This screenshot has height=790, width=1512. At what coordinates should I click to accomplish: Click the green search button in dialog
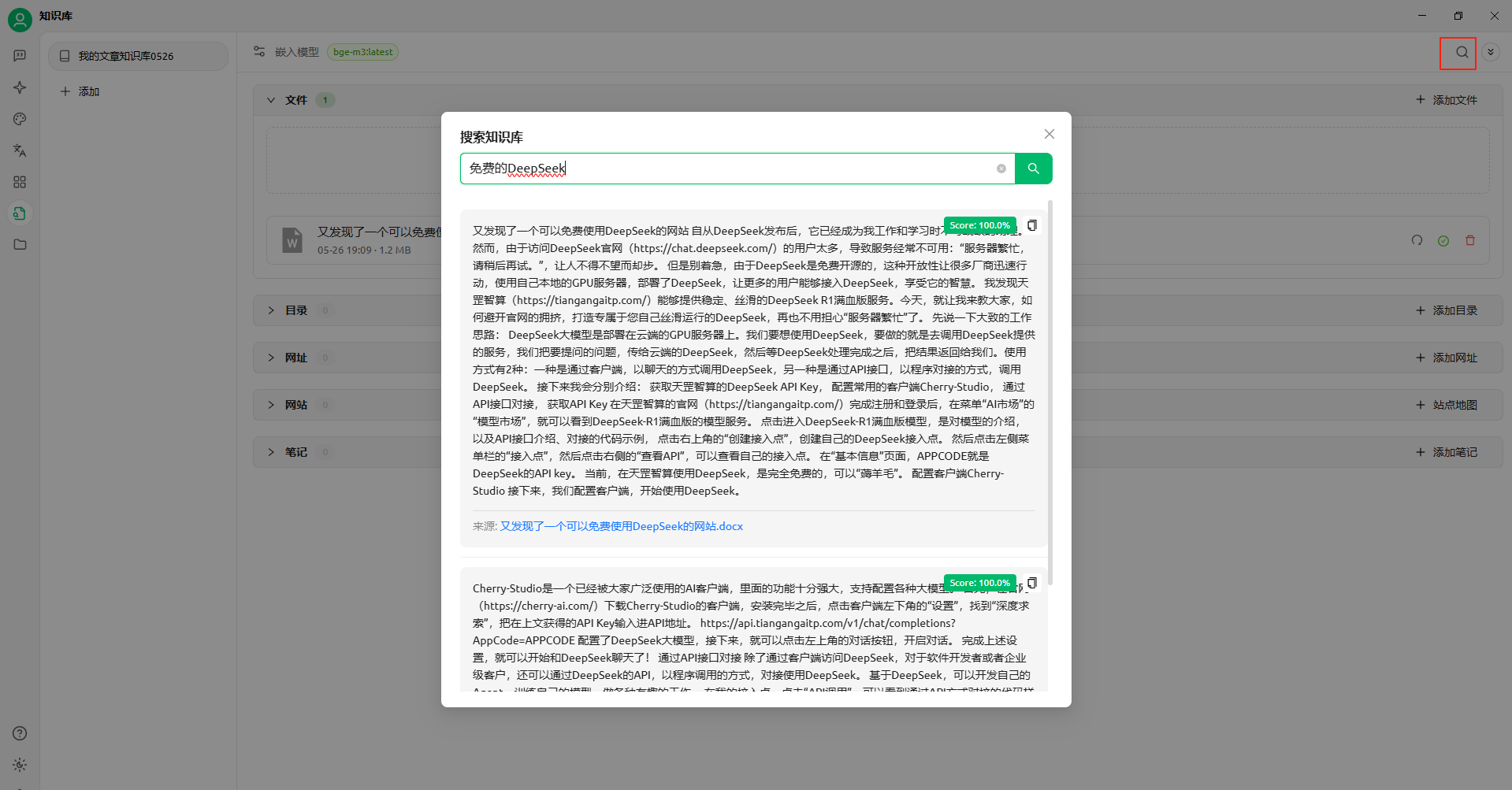(x=1033, y=169)
